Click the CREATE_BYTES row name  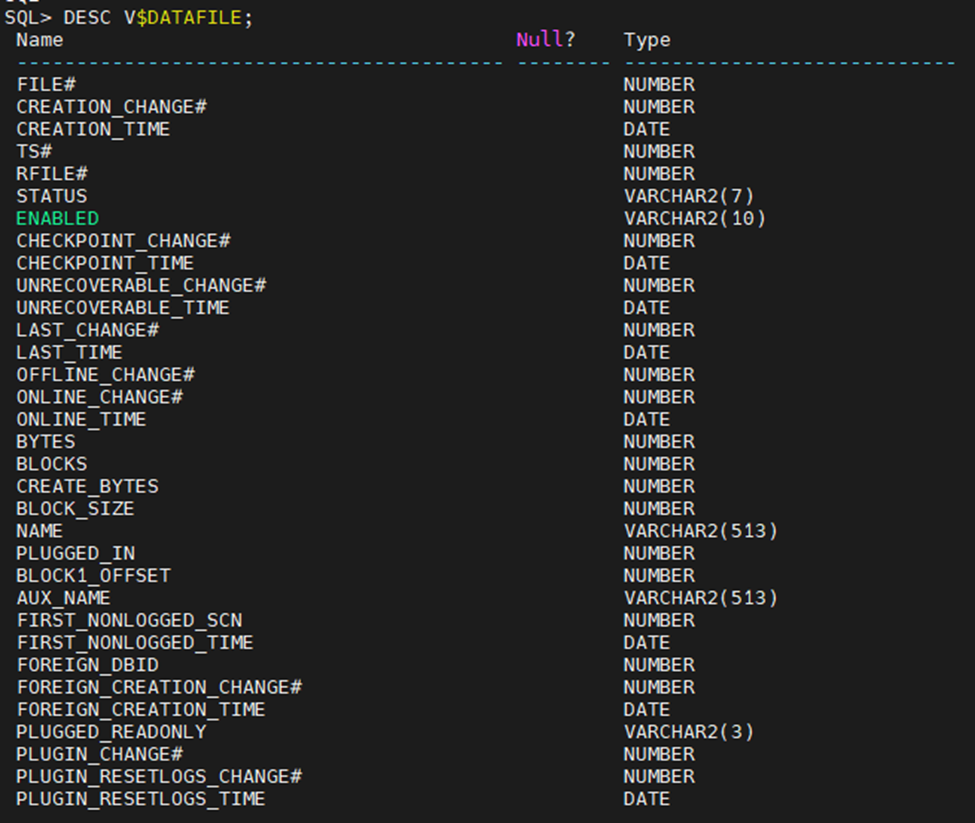(x=88, y=487)
